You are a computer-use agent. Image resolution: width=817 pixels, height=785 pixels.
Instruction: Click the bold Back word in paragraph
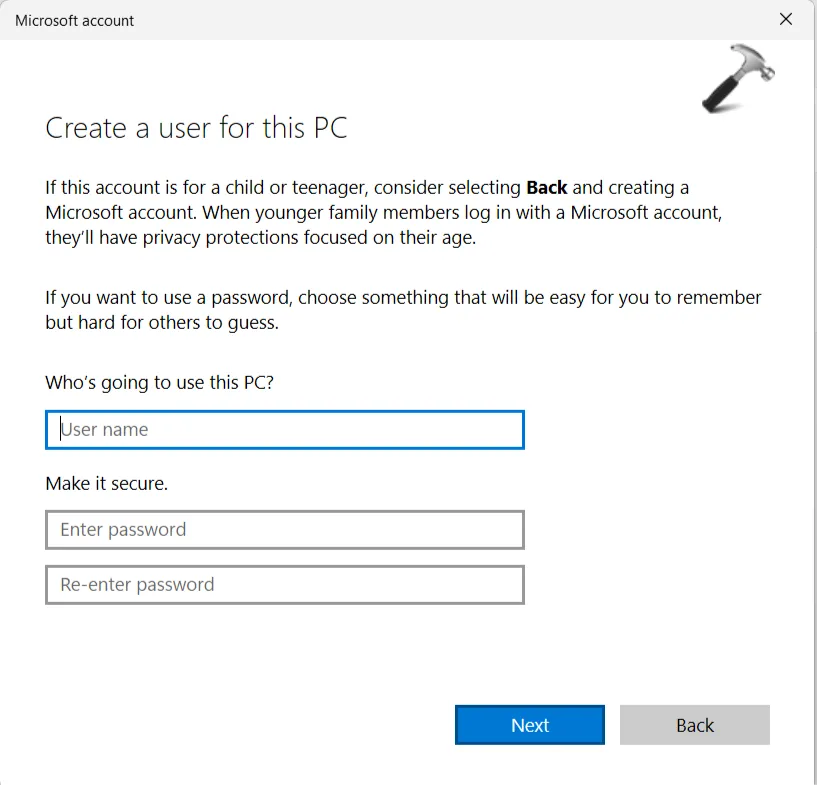tap(547, 187)
